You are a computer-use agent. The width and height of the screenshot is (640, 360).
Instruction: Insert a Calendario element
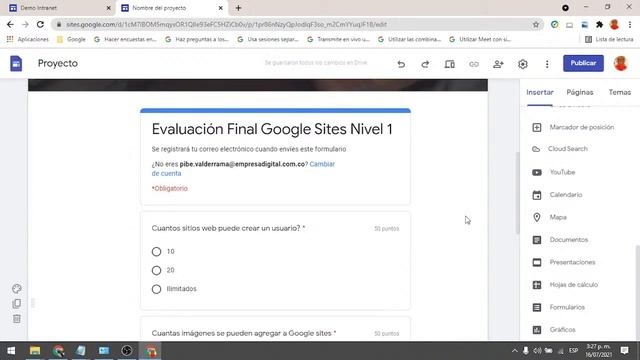557,195
